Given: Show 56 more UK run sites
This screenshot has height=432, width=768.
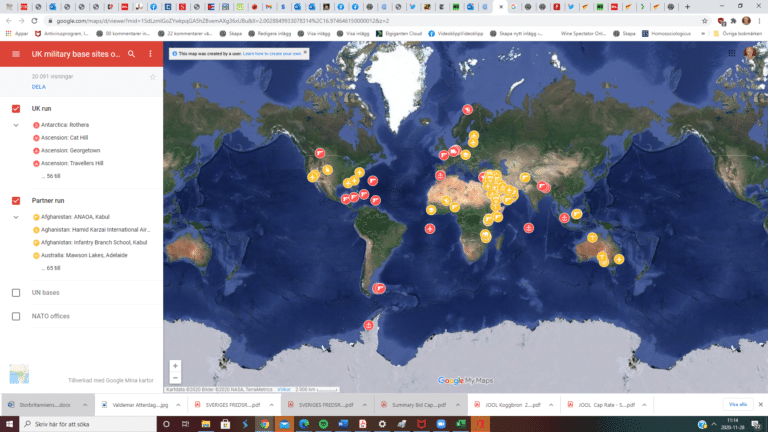Looking at the screenshot, I should tap(51, 176).
